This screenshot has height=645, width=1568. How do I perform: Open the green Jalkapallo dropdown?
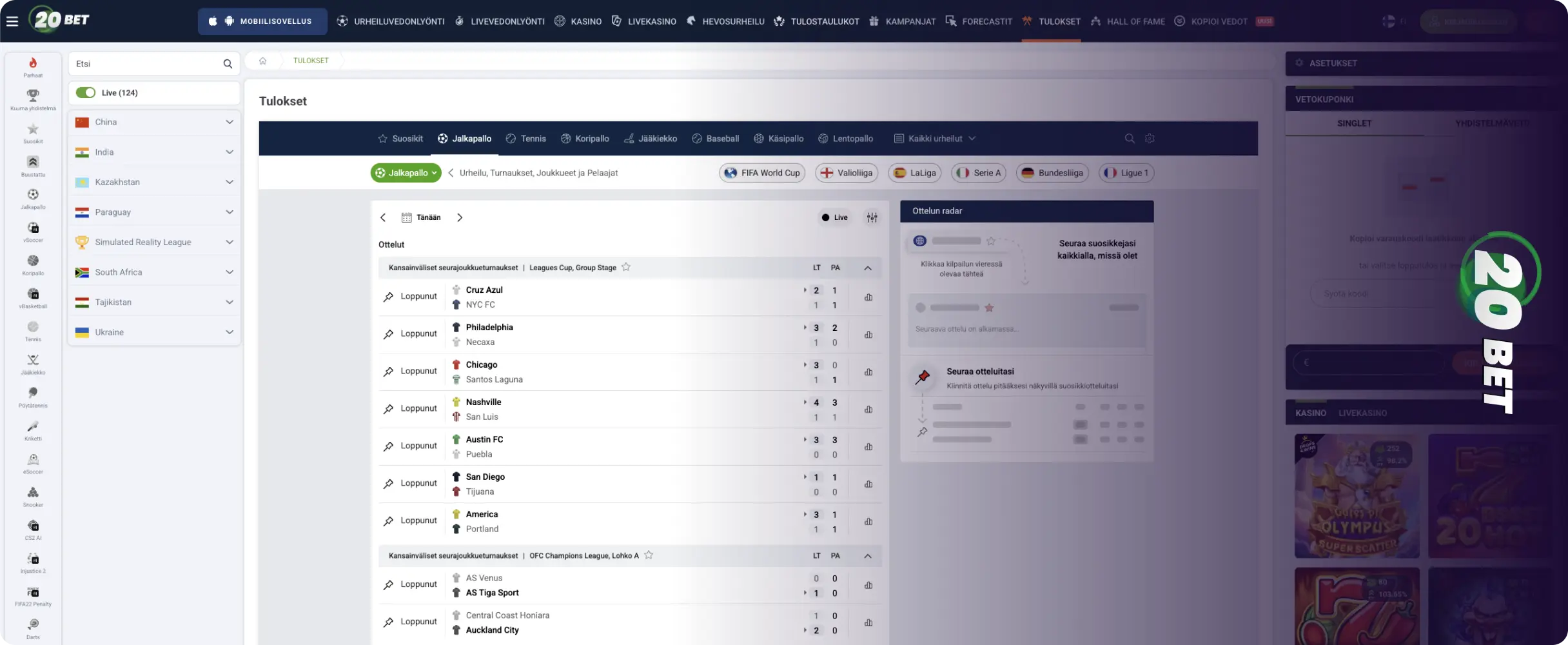pyautogui.click(x=406, y=173)
